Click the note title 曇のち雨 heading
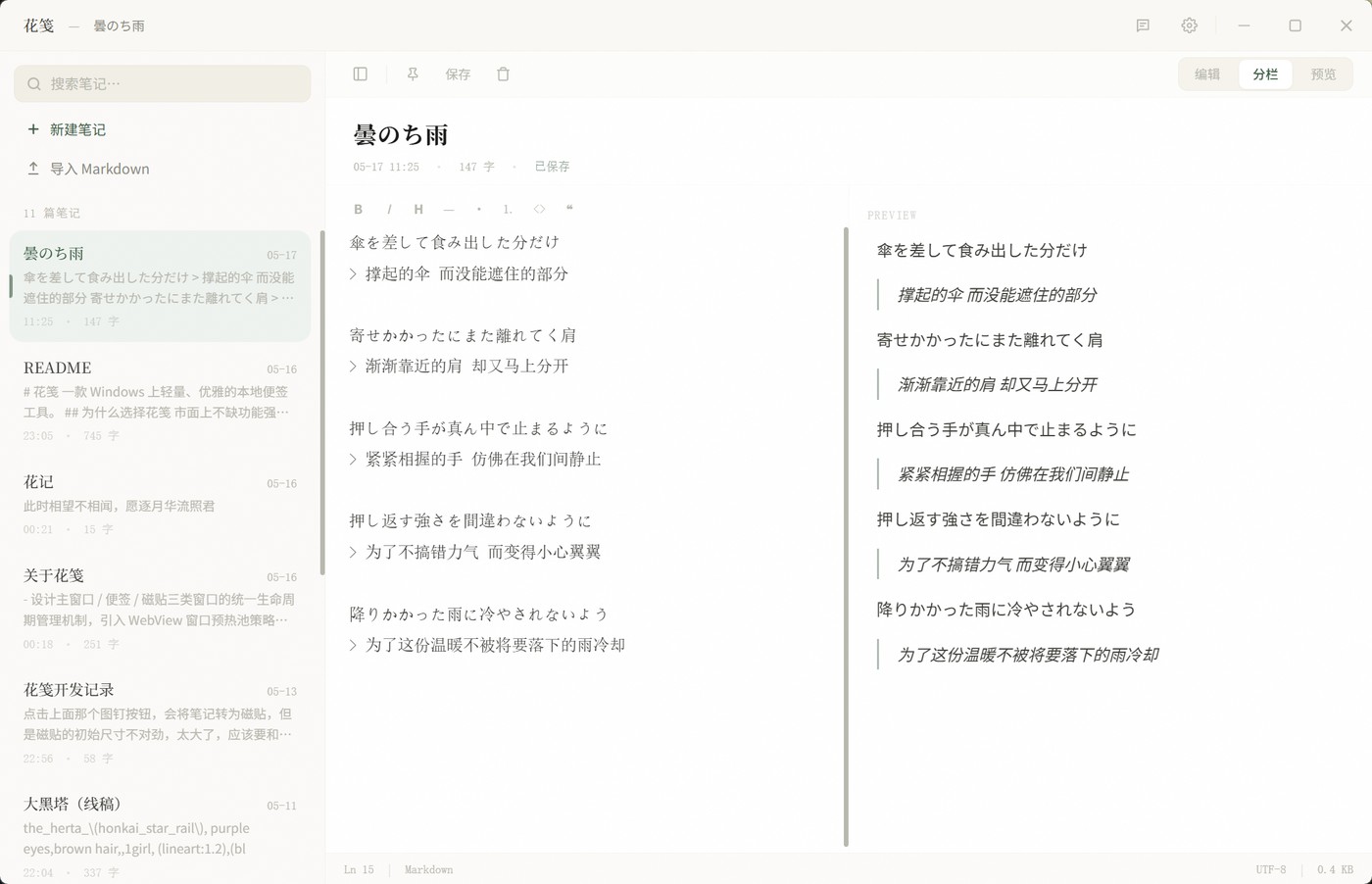 tap(401, 135)
